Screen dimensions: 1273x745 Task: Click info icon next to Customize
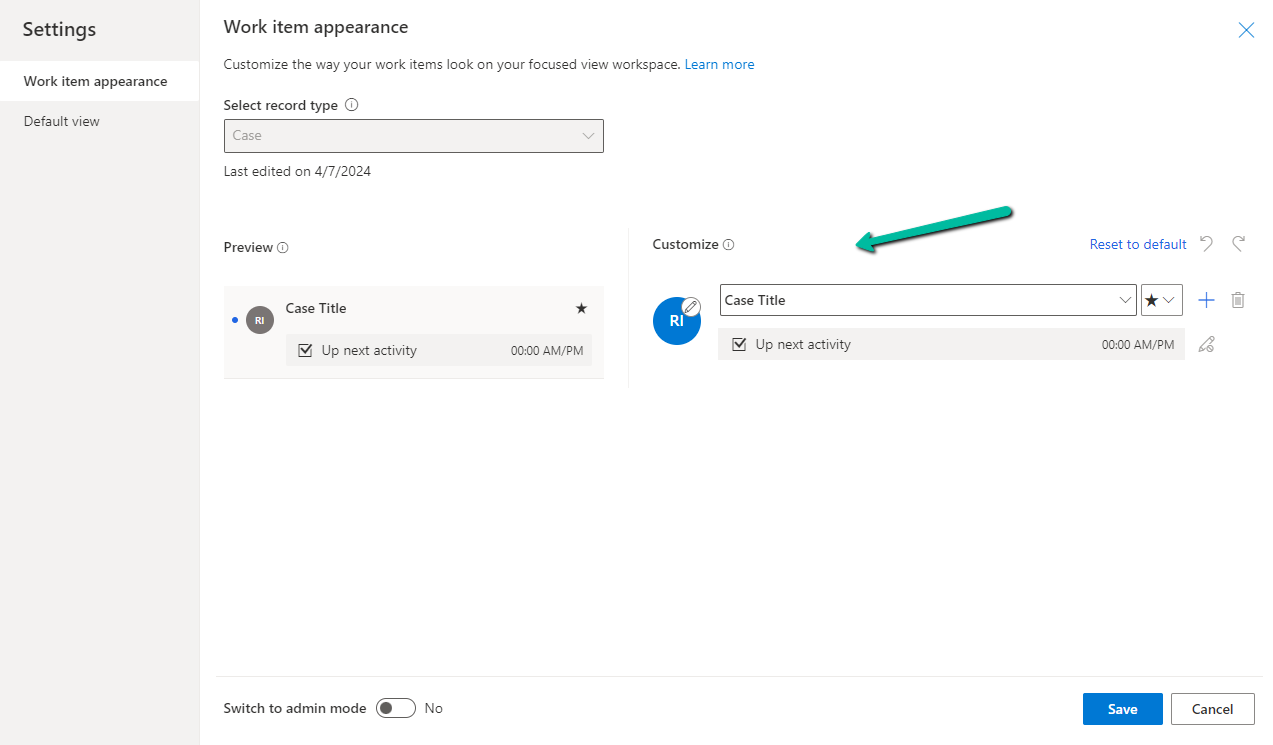coord(729,245)
